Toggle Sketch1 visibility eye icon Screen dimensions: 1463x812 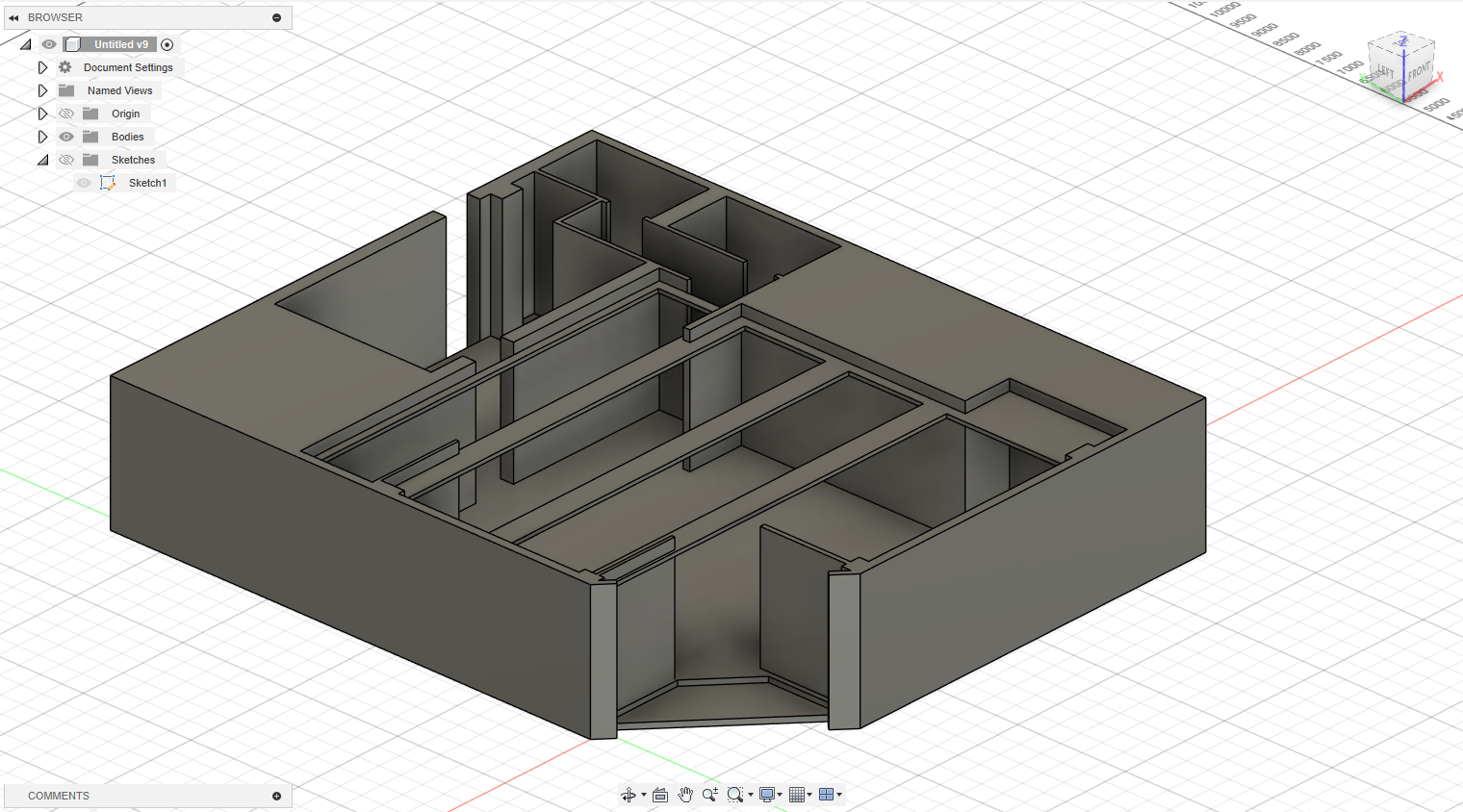coord(84,183)
